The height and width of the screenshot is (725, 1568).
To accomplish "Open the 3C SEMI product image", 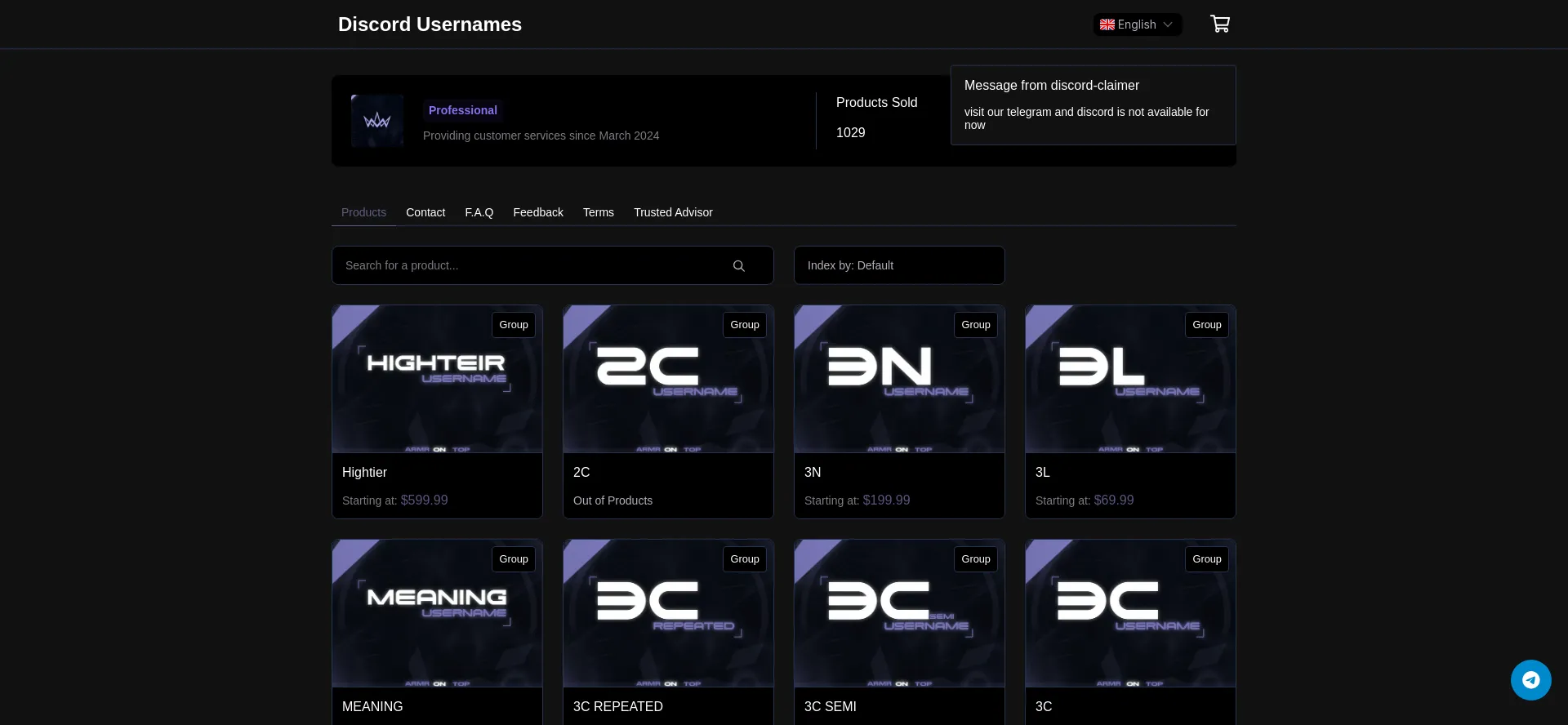I will click(899, 613).
